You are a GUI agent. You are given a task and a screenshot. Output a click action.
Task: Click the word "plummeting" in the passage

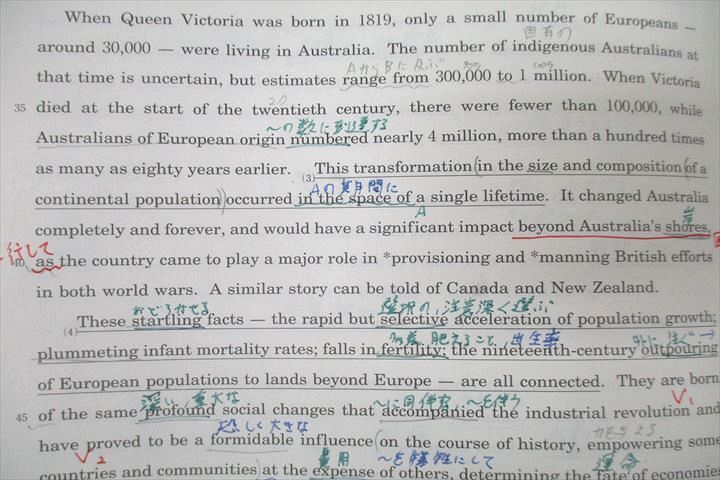(x=88, y=353)
